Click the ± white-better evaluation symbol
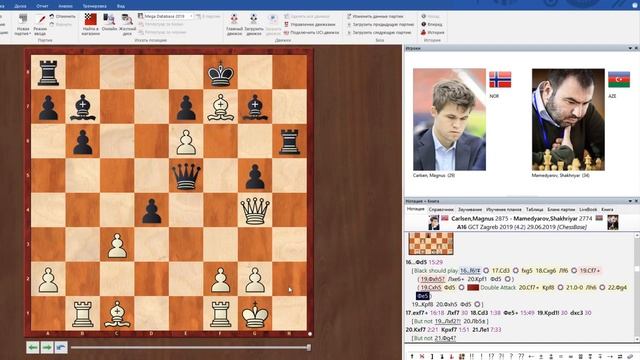Screen dimensions: 640x360 pyautogui.click(x=541, y=356)
